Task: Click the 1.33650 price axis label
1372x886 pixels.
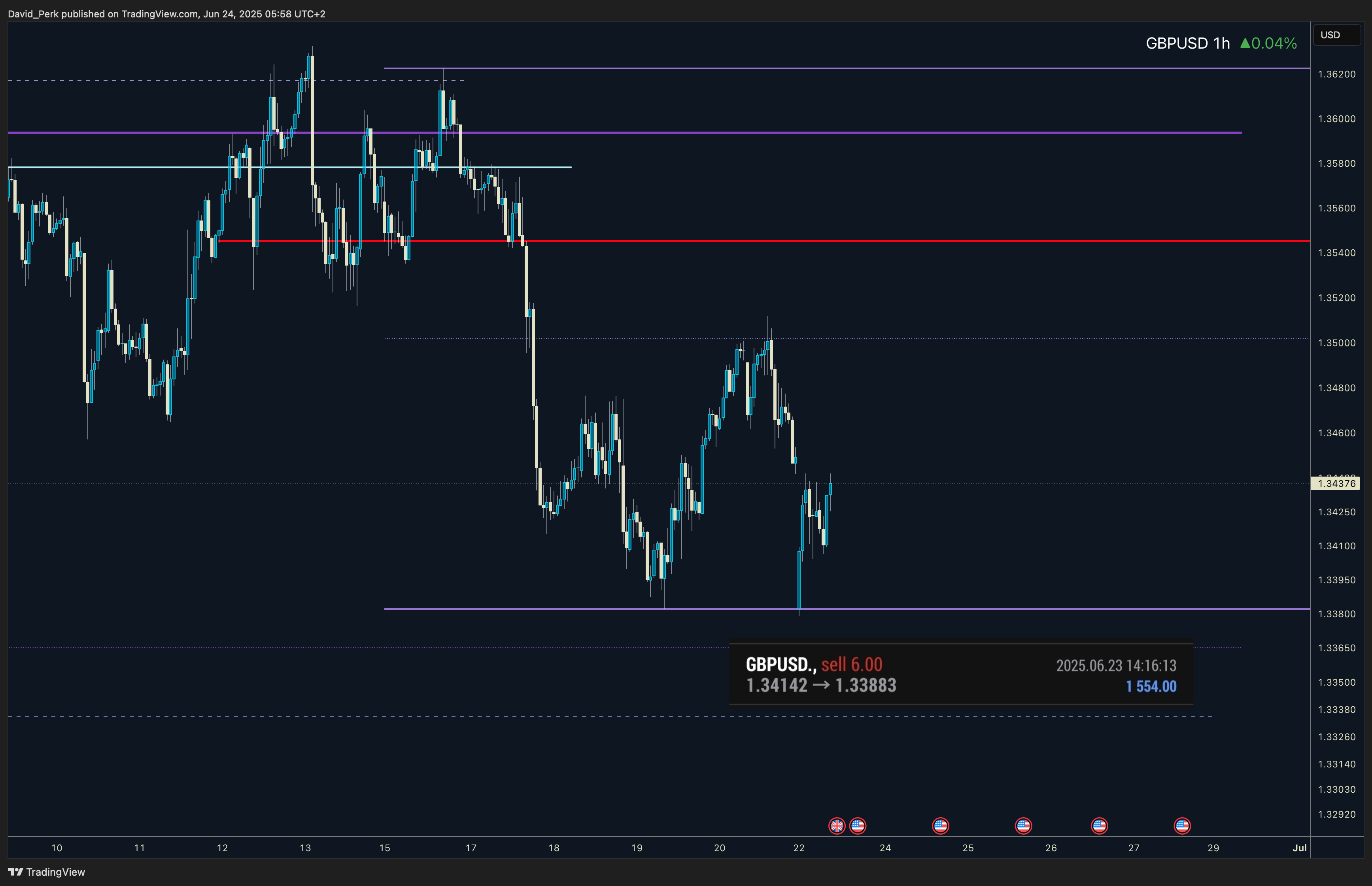Action: pyautogui.click(x=1336, y=648)
